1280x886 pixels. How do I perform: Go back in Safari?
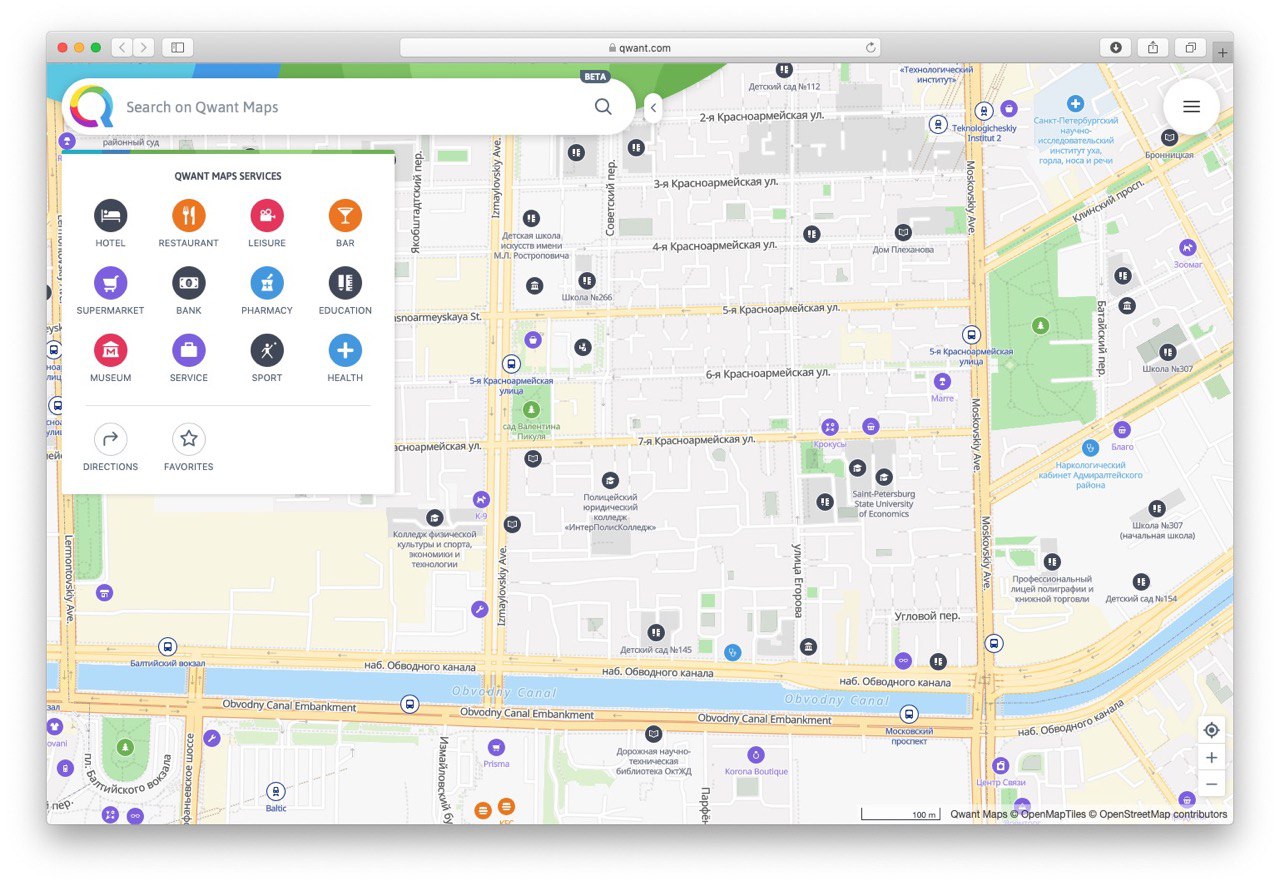(x=122, y=47)
